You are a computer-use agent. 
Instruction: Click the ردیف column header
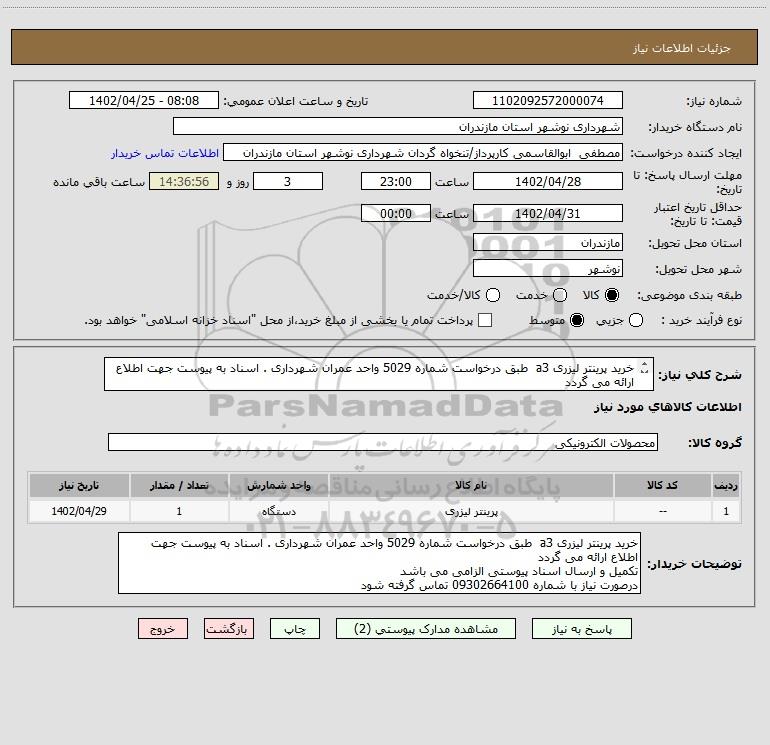tap(726, 485)
